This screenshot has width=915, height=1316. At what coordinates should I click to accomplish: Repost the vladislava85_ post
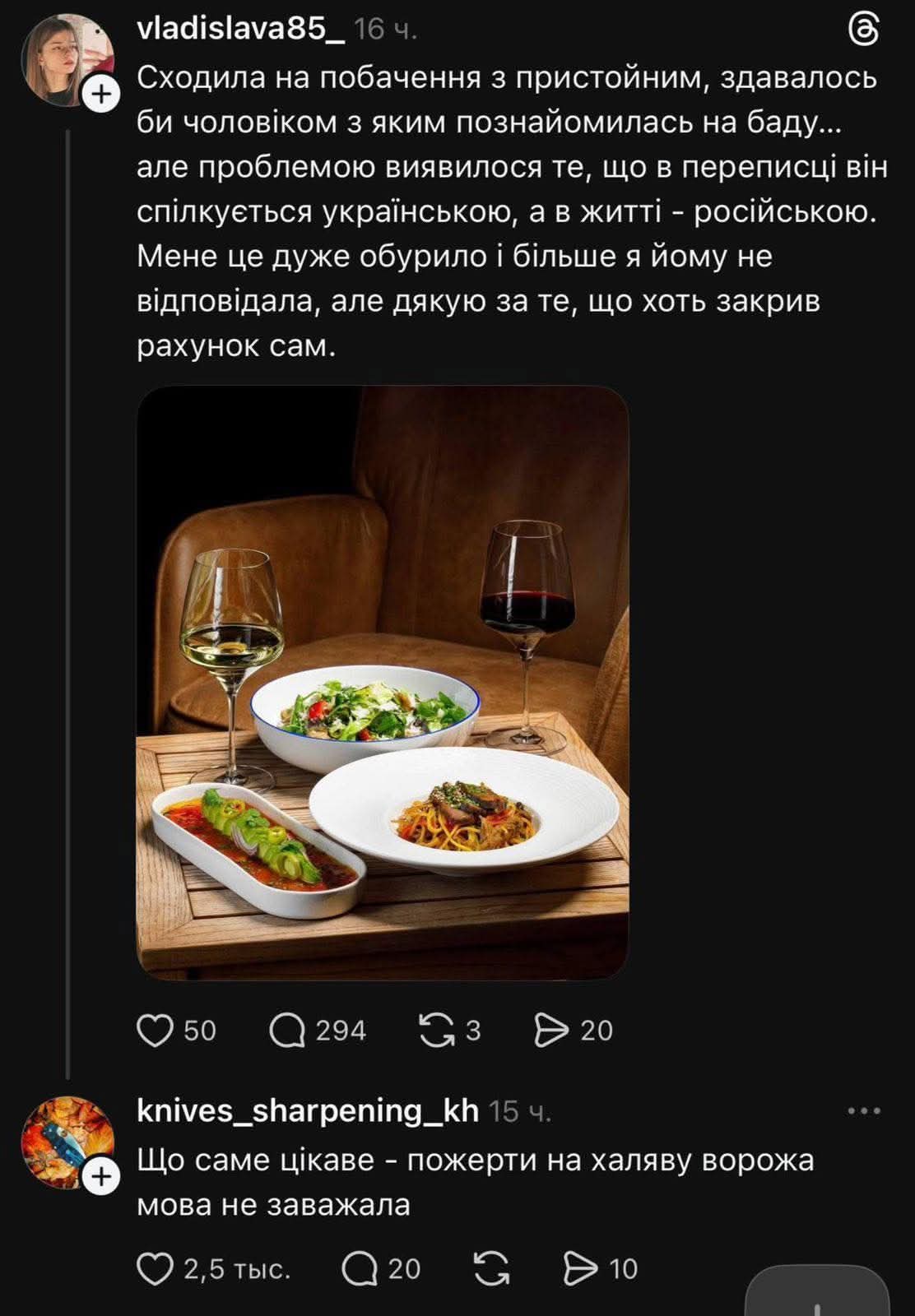pyautogui.click(x=436, y=1030)
